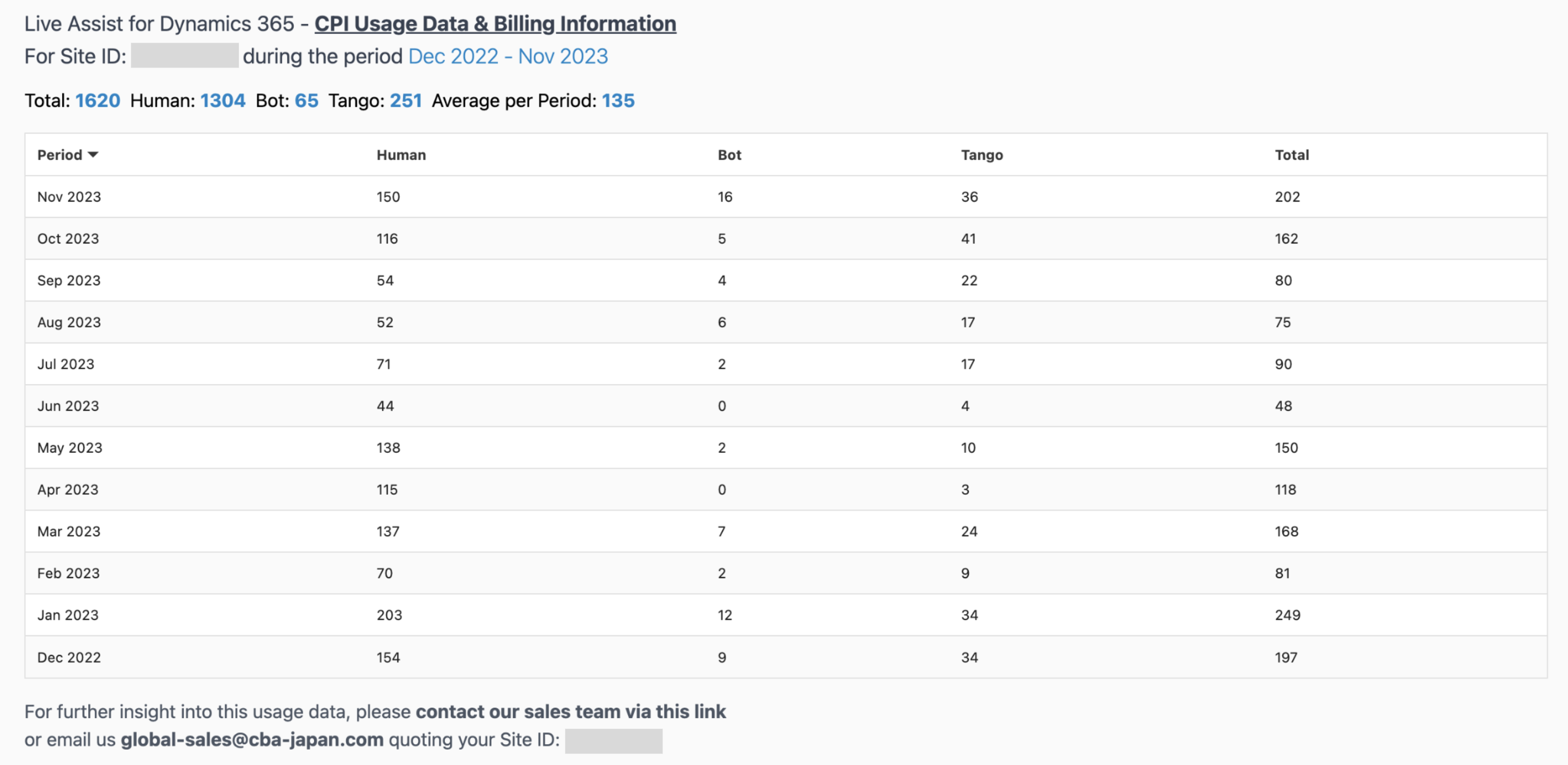The height and width of the screenshot is (765, 1568).
Task: Select the Aug 2023 period cell
Action: point(69,323)
